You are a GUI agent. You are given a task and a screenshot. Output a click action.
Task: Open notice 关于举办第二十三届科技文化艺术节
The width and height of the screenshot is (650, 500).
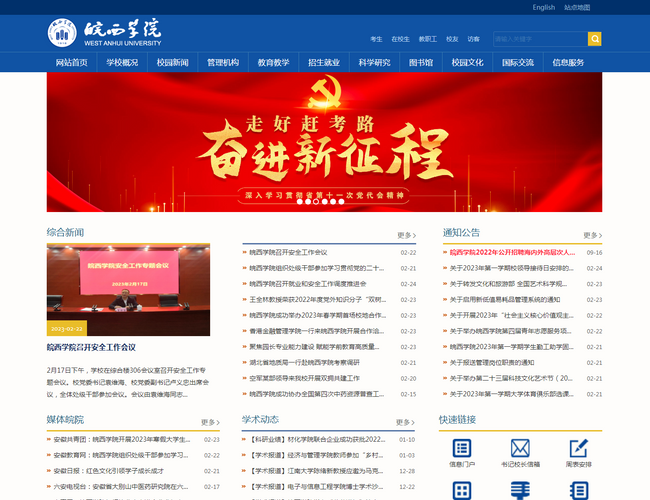coord(511,379)
